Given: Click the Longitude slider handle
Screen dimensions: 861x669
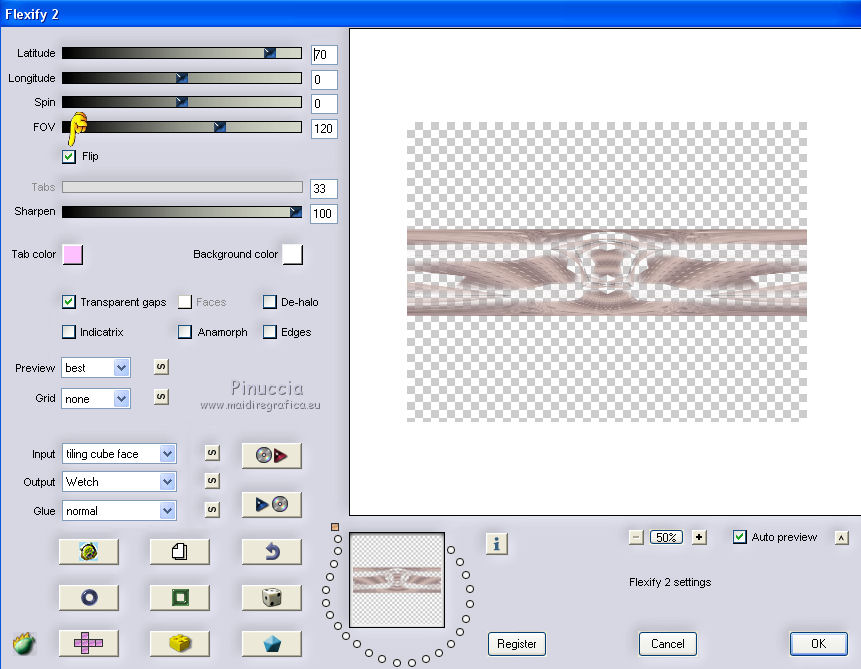Looking at the screenshot, I should tap(182, 78).
